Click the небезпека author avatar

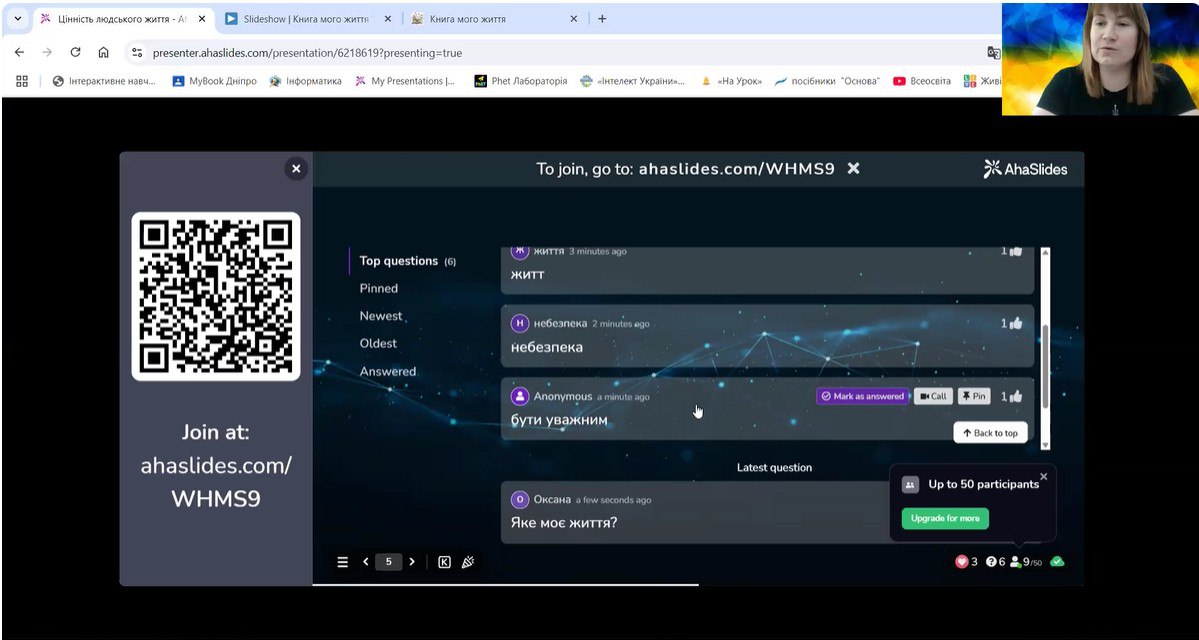pyautogui.click(x=520, y=323)
